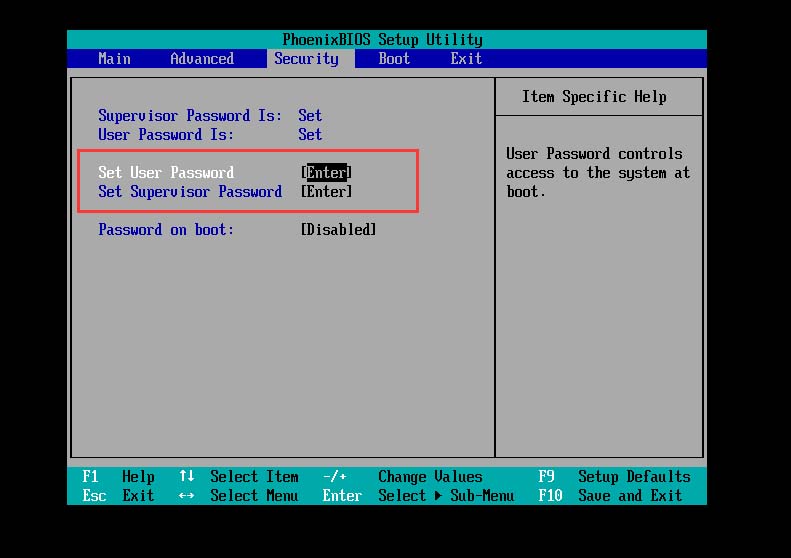This screenshot has width=791, height=558.
Task: Click the up-down arrows icon
Action: tap(187, 476)
